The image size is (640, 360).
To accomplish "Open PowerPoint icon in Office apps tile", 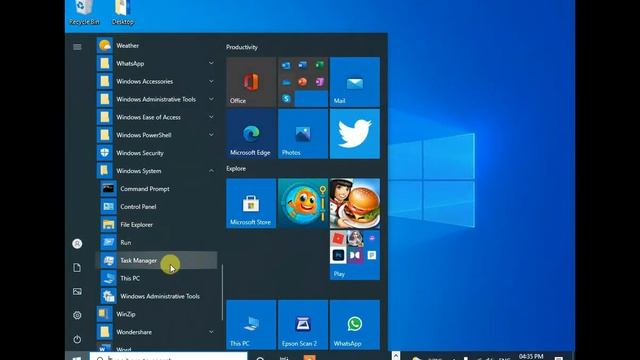I will 303,82.
